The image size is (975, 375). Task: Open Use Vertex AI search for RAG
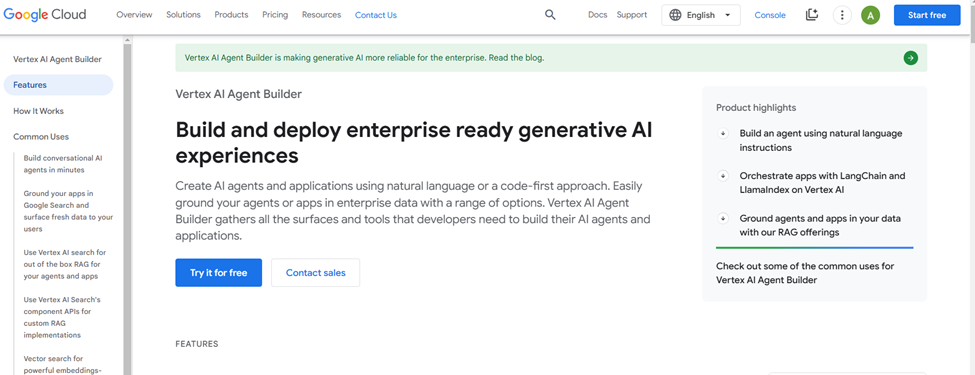click(65, 264)
